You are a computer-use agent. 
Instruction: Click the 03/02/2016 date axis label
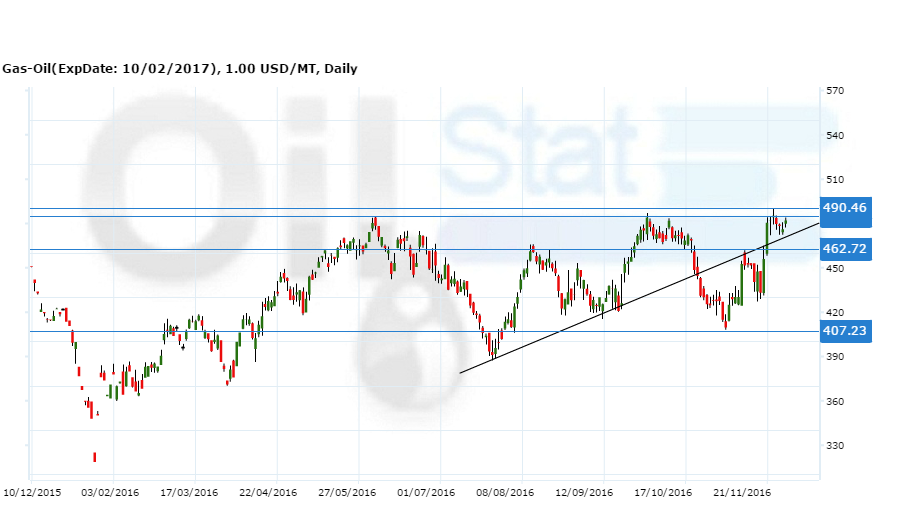pyautogui.click(x=111, y=492)
